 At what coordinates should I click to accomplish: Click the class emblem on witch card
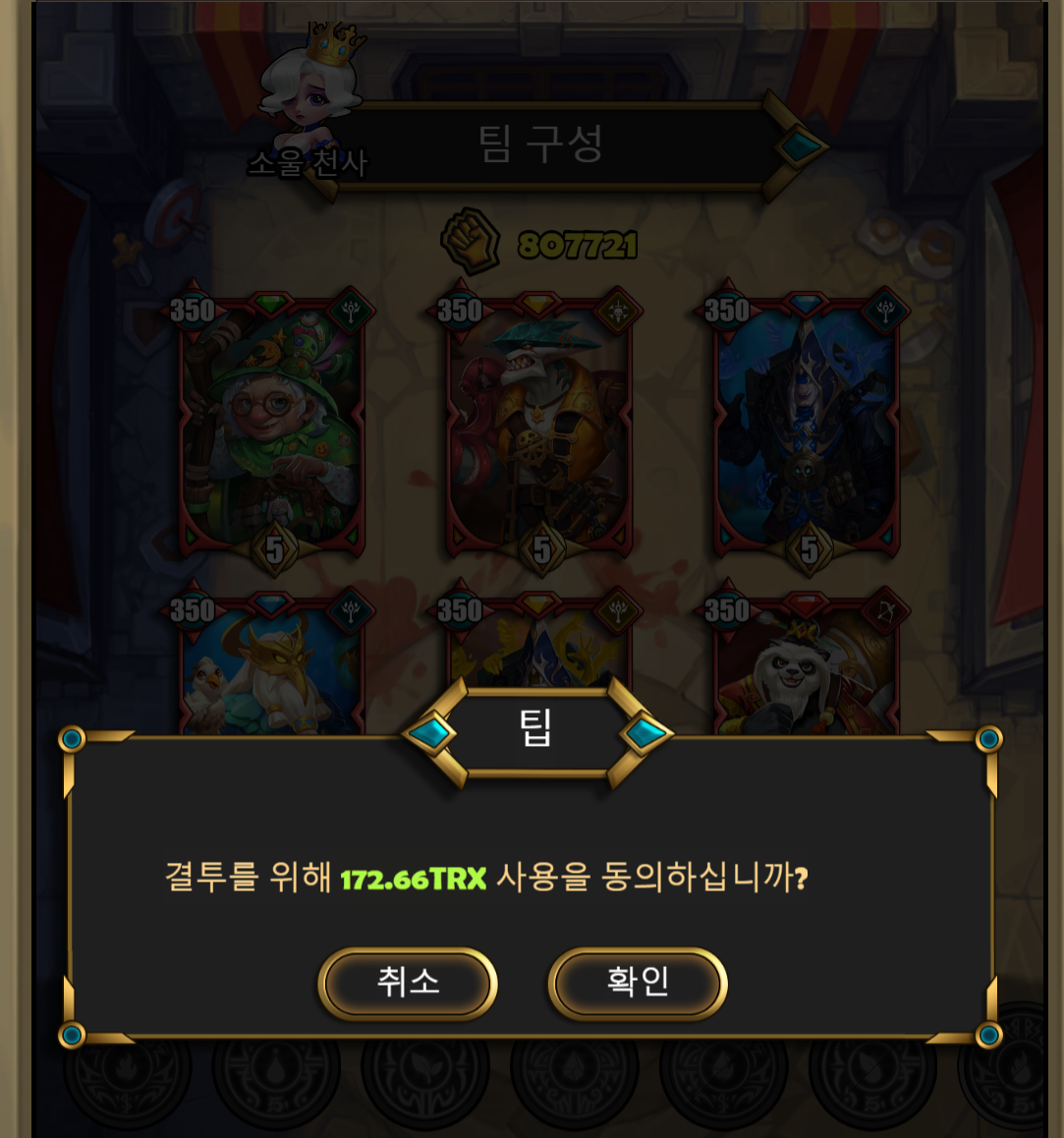click(352, 313)
